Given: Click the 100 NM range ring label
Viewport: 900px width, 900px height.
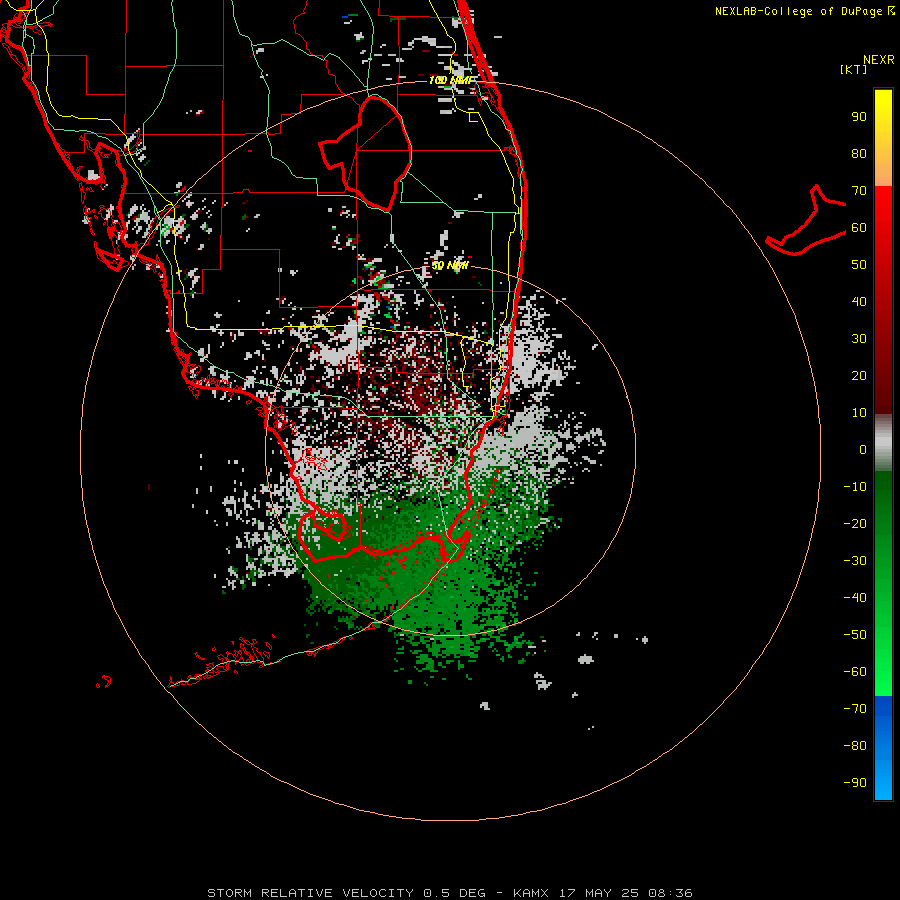Looking at the screenshot, I should 451,80.
